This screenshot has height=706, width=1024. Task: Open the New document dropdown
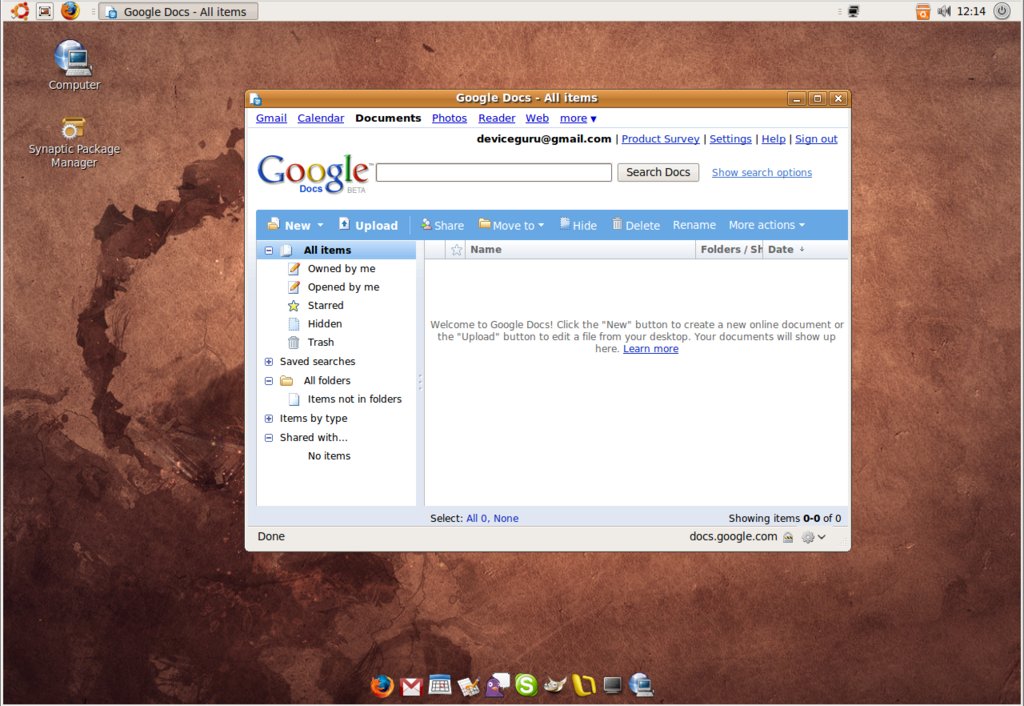(296, 225)
